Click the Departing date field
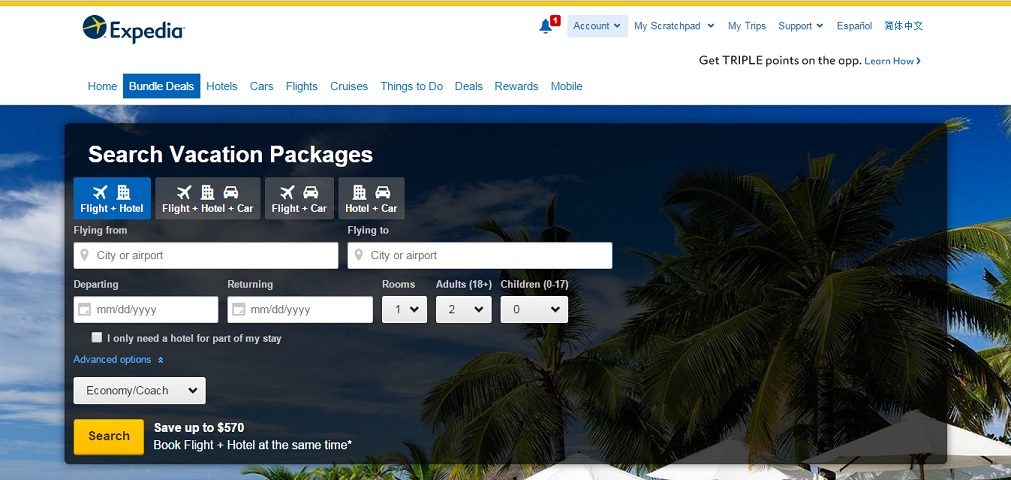Image resolution: width=1011 pixels, height=480 pixels. pos(146,310)
